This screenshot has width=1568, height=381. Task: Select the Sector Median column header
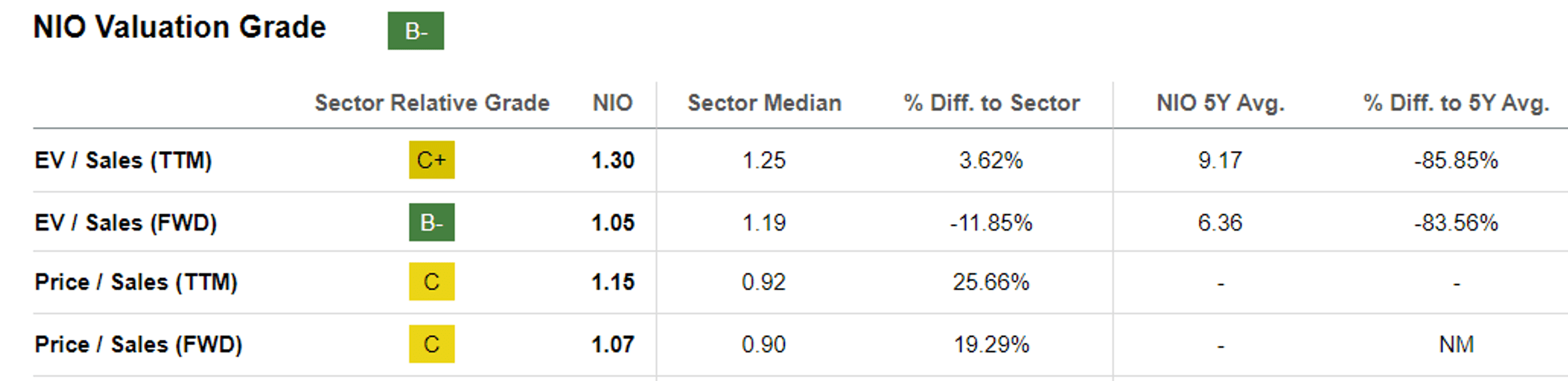[x=764, y=103]
